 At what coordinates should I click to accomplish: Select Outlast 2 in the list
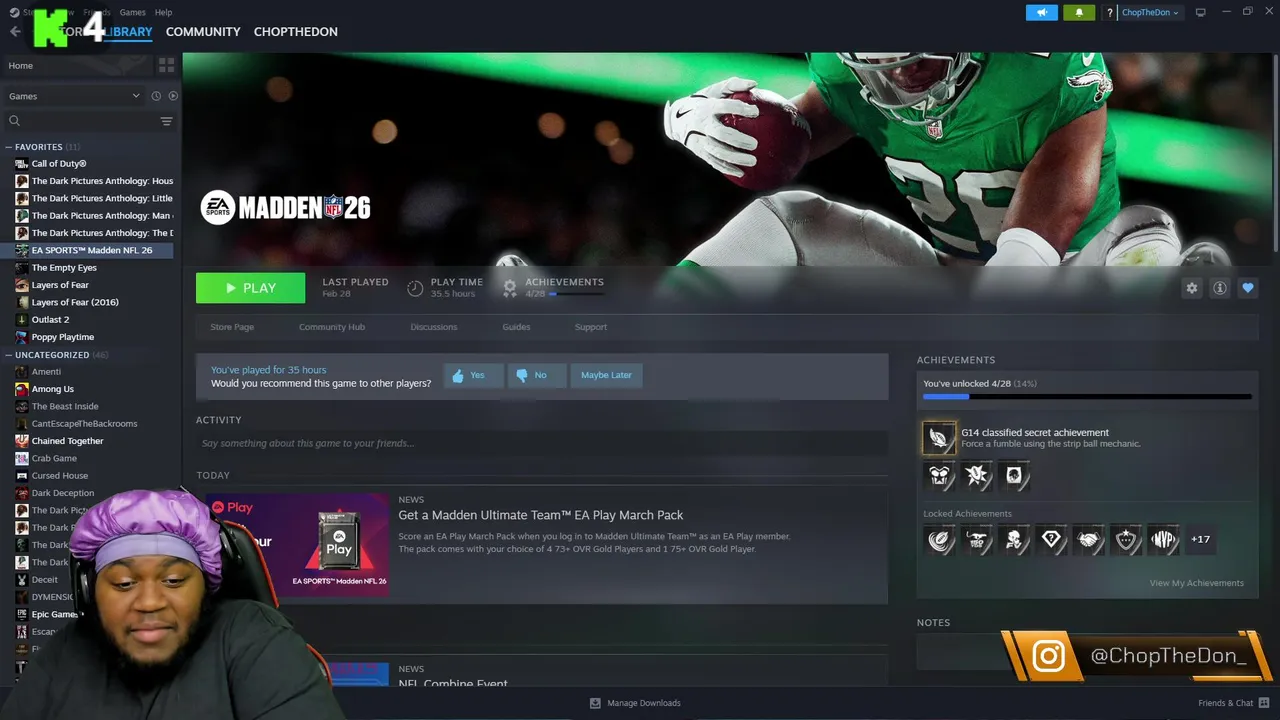point(50,320)
